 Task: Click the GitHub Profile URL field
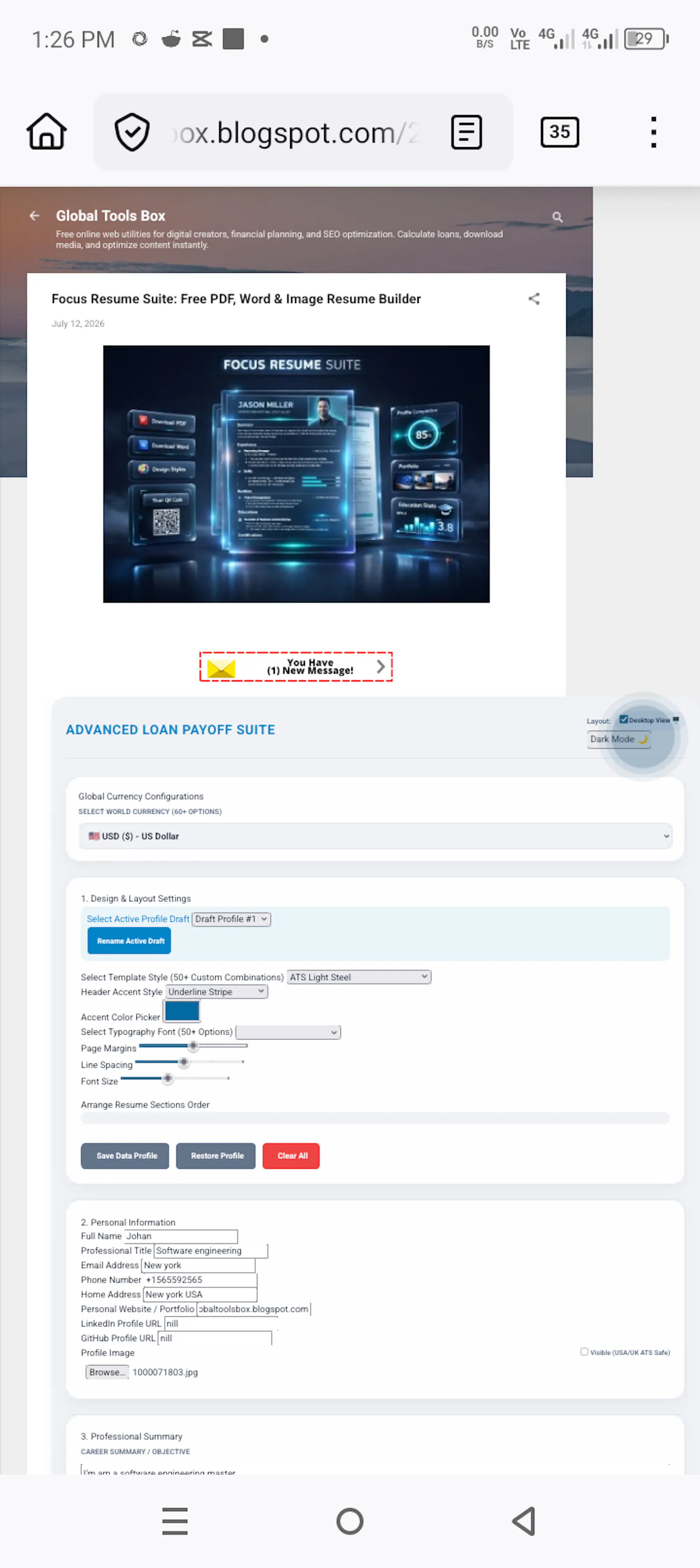pos(215,1338)
